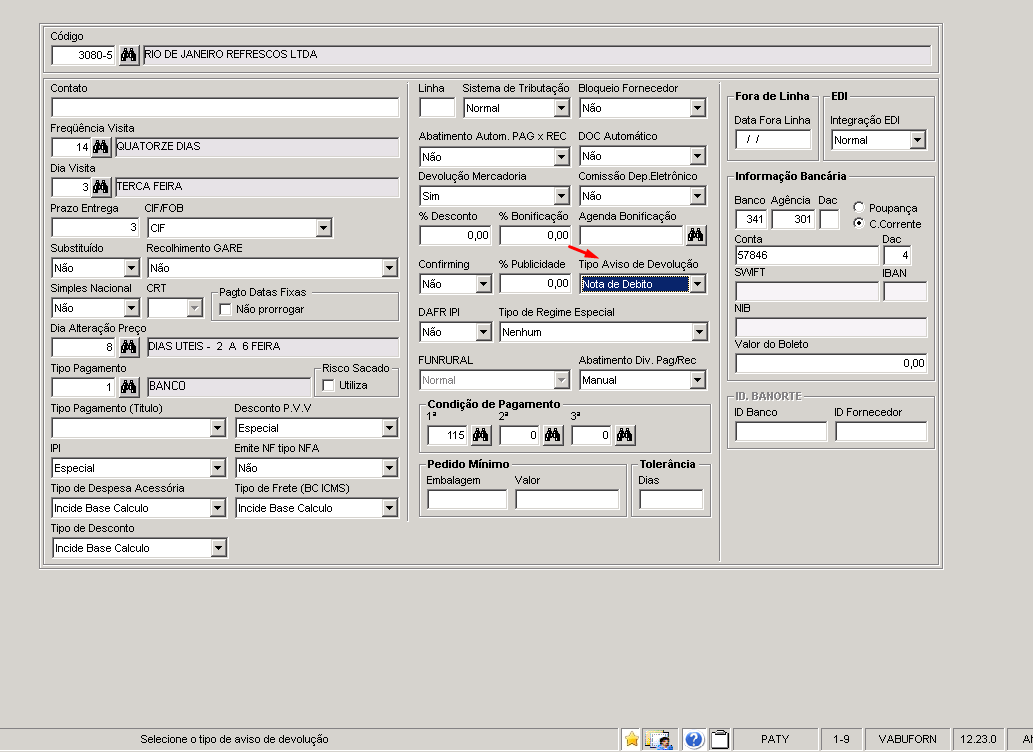
Task: Open CIF/FOB dropdown
Action: pyautogui.click(x=323, y=228)
